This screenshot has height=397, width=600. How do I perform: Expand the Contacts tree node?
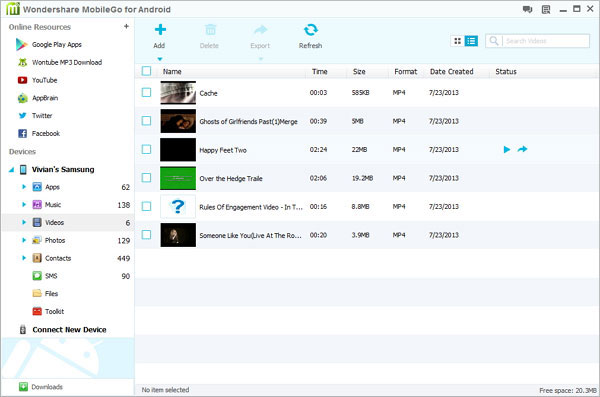[x=24, y=258]
